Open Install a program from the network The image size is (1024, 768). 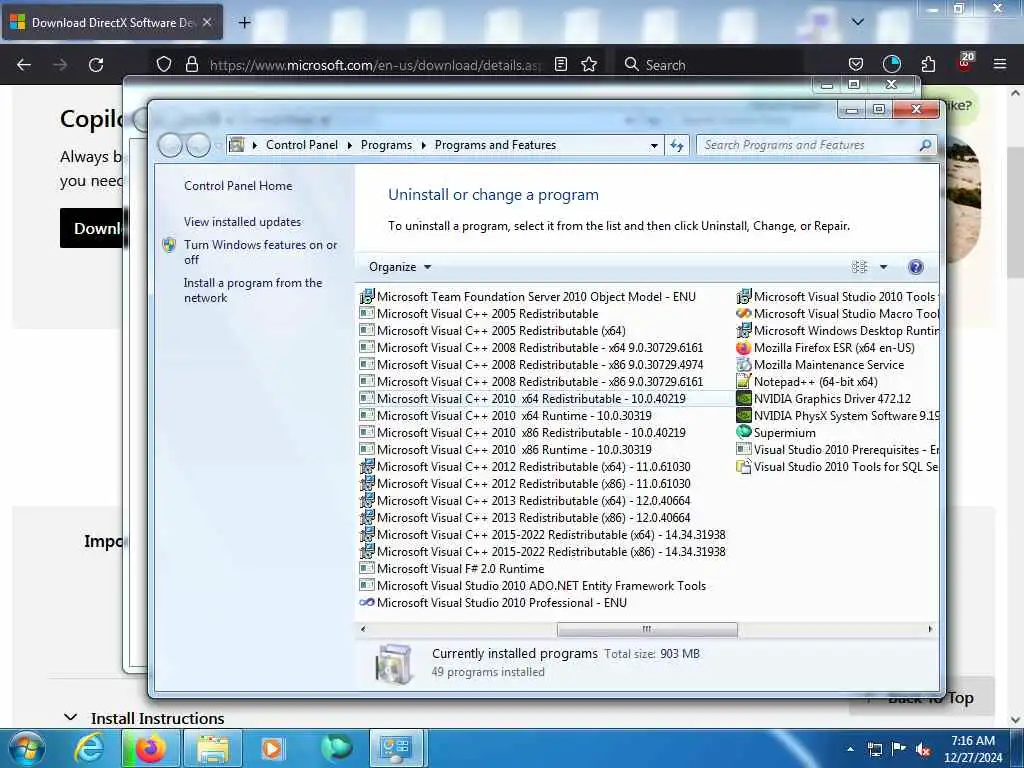click(x=253, y=290)
